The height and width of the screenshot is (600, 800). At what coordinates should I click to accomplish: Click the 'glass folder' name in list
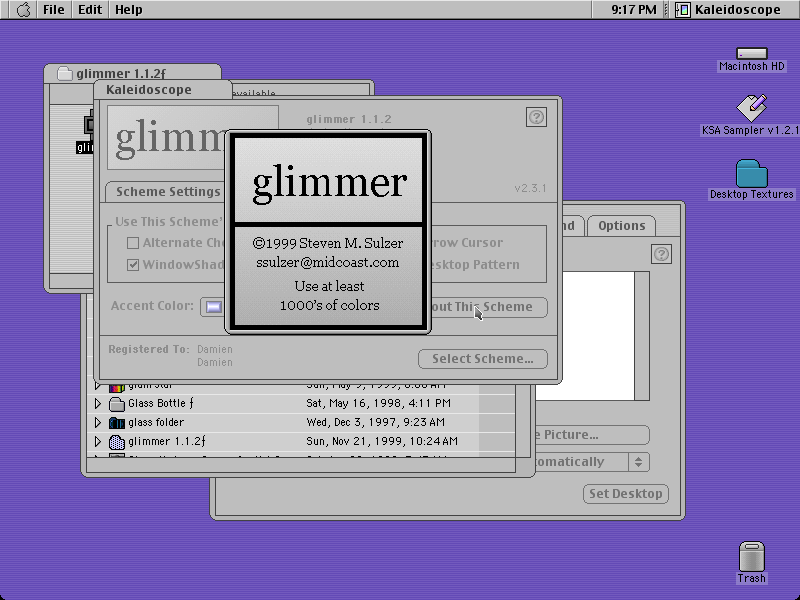pyautogui.click(x=156, y=422)
